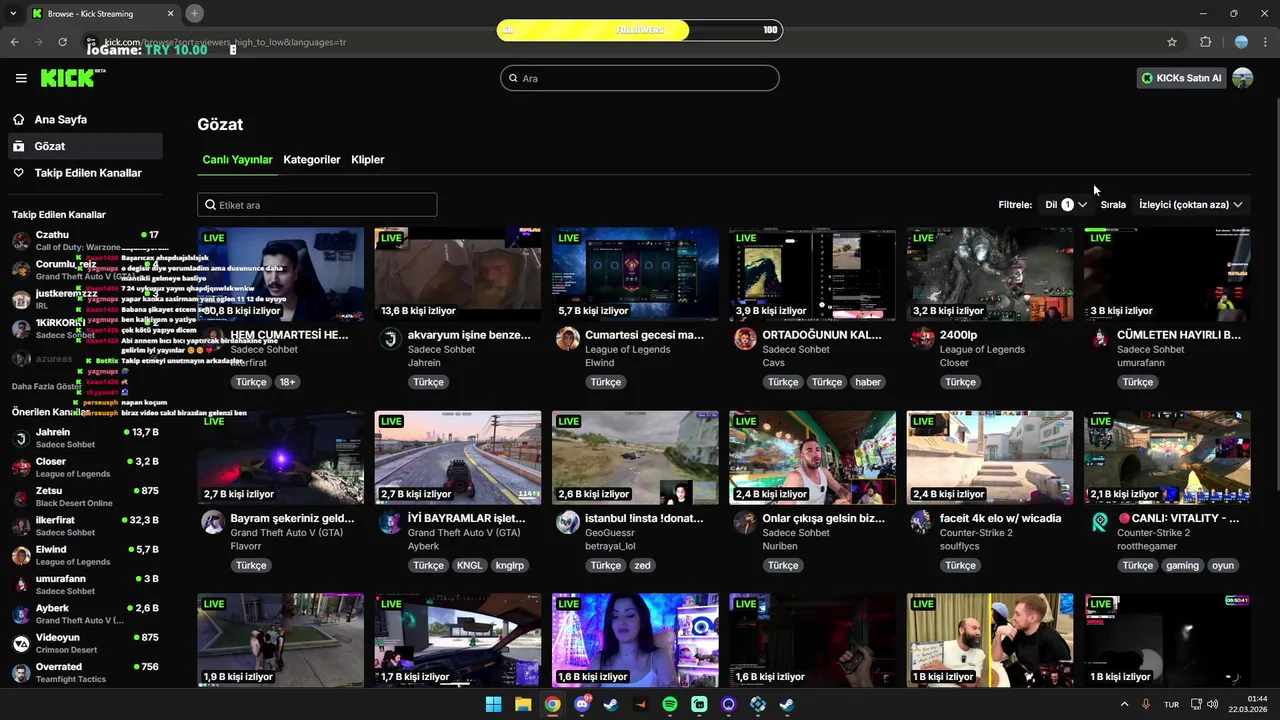Select the KNGL tag
This screenshot has height=720, width=1280.
[469, 565]
